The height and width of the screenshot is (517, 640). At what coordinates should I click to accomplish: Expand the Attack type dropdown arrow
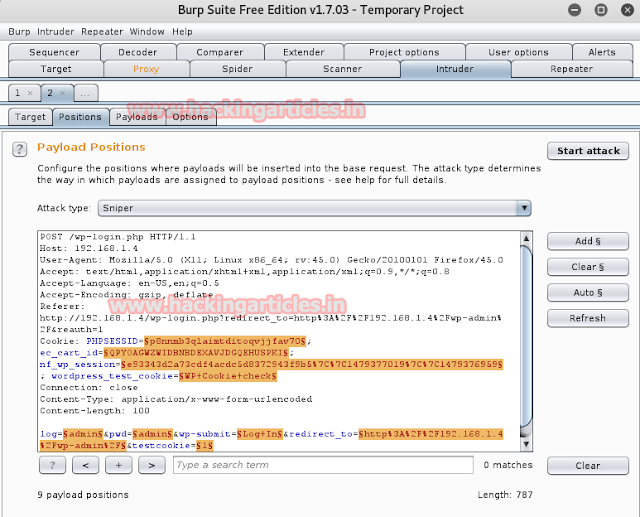pos(524,208)
